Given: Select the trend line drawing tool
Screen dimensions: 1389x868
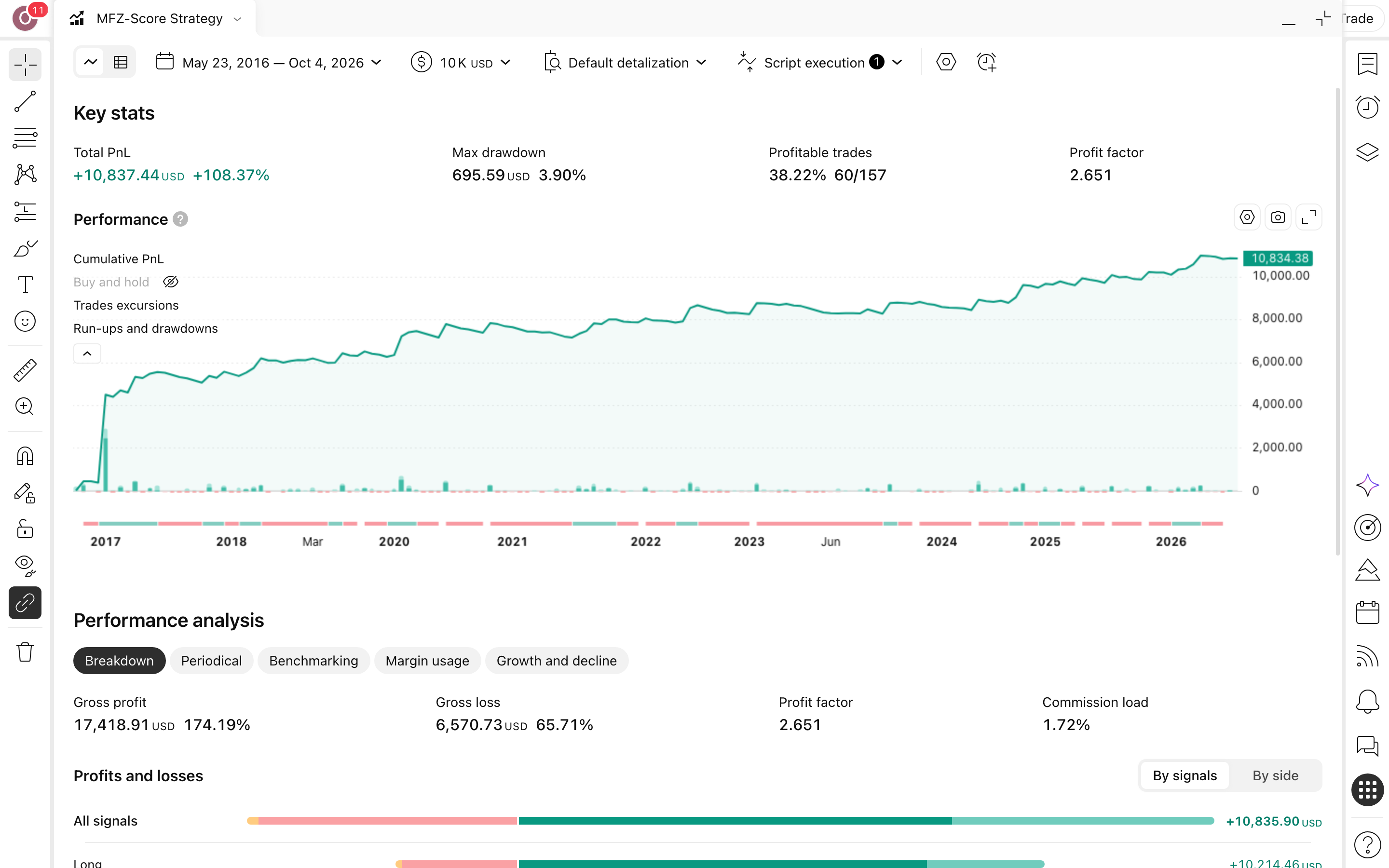Looking at the screenshot, I should (25, 101).
